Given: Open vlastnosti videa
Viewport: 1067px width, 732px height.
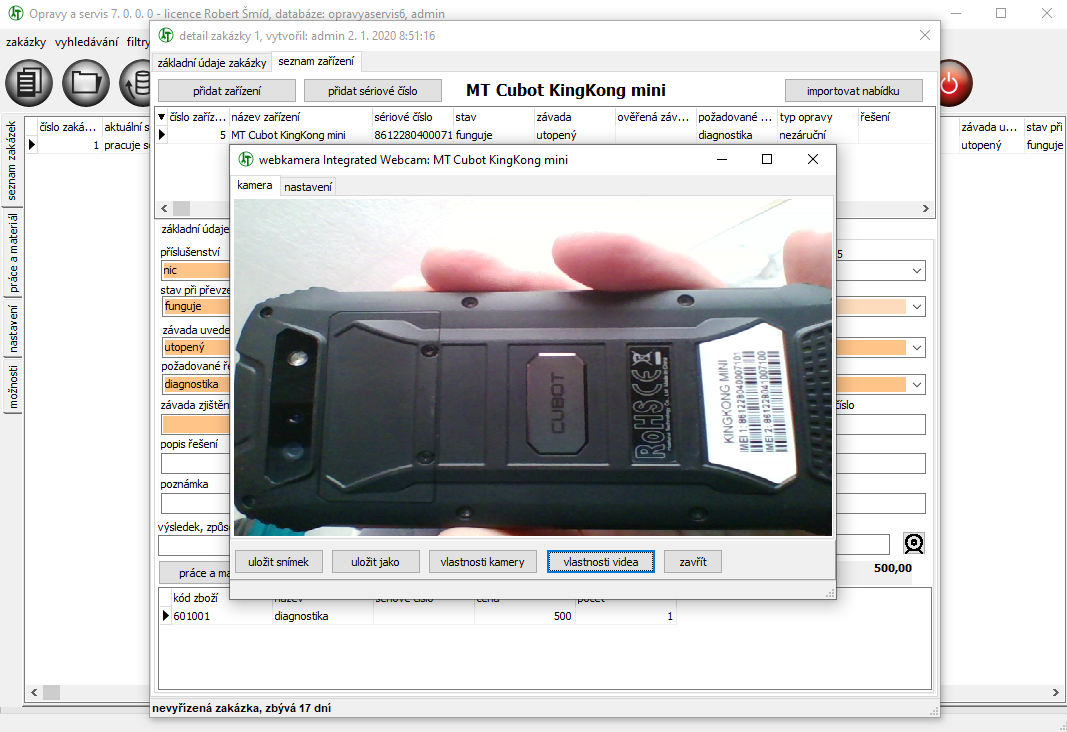Looking at the screenshot, I should [x=601, y=562].
